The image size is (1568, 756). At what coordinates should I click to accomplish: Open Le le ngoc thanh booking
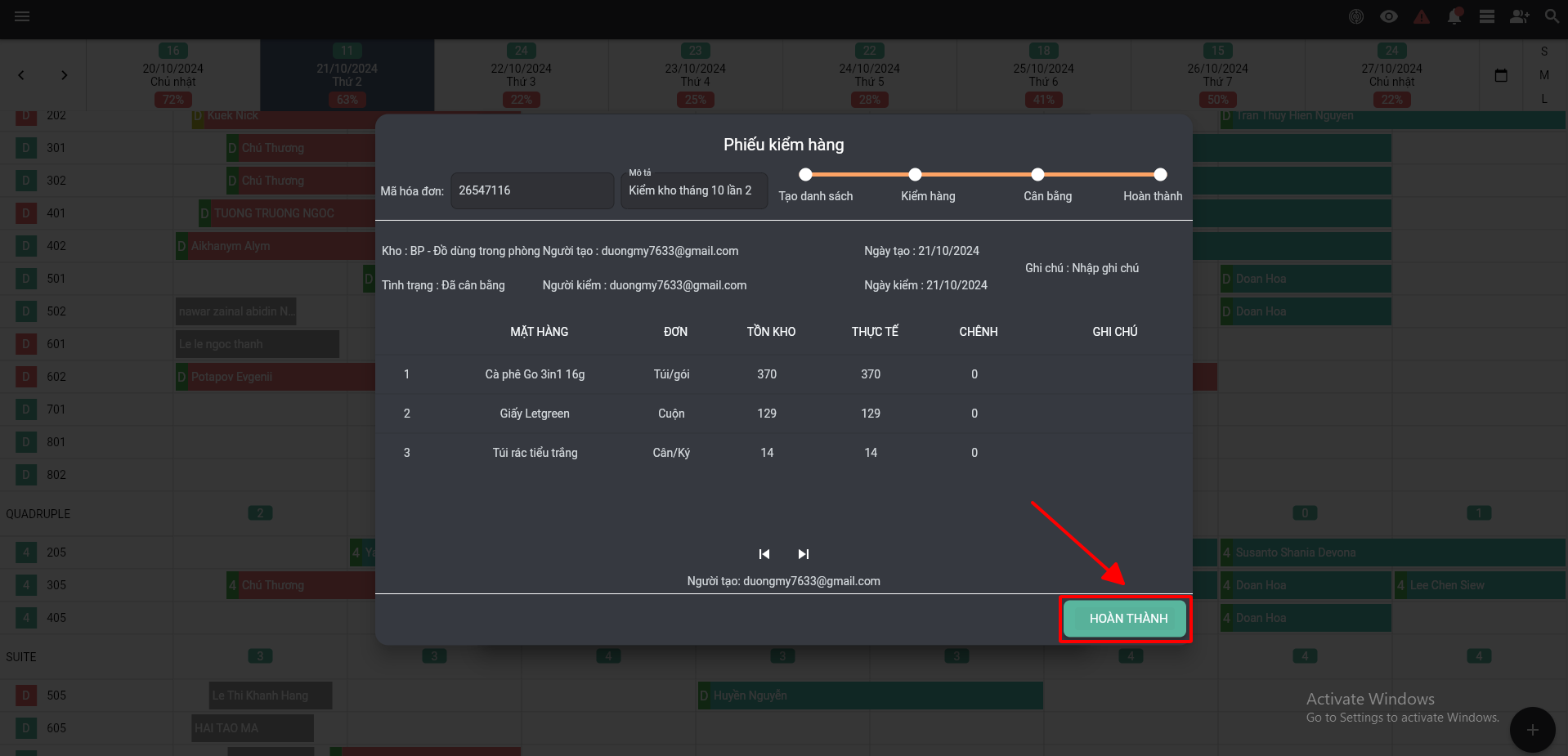coord(258,344)
